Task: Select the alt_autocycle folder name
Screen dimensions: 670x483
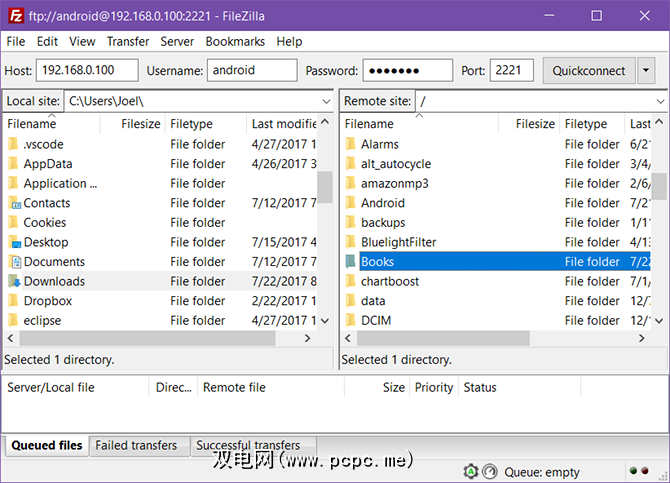Action: click(x=396, y=164)
